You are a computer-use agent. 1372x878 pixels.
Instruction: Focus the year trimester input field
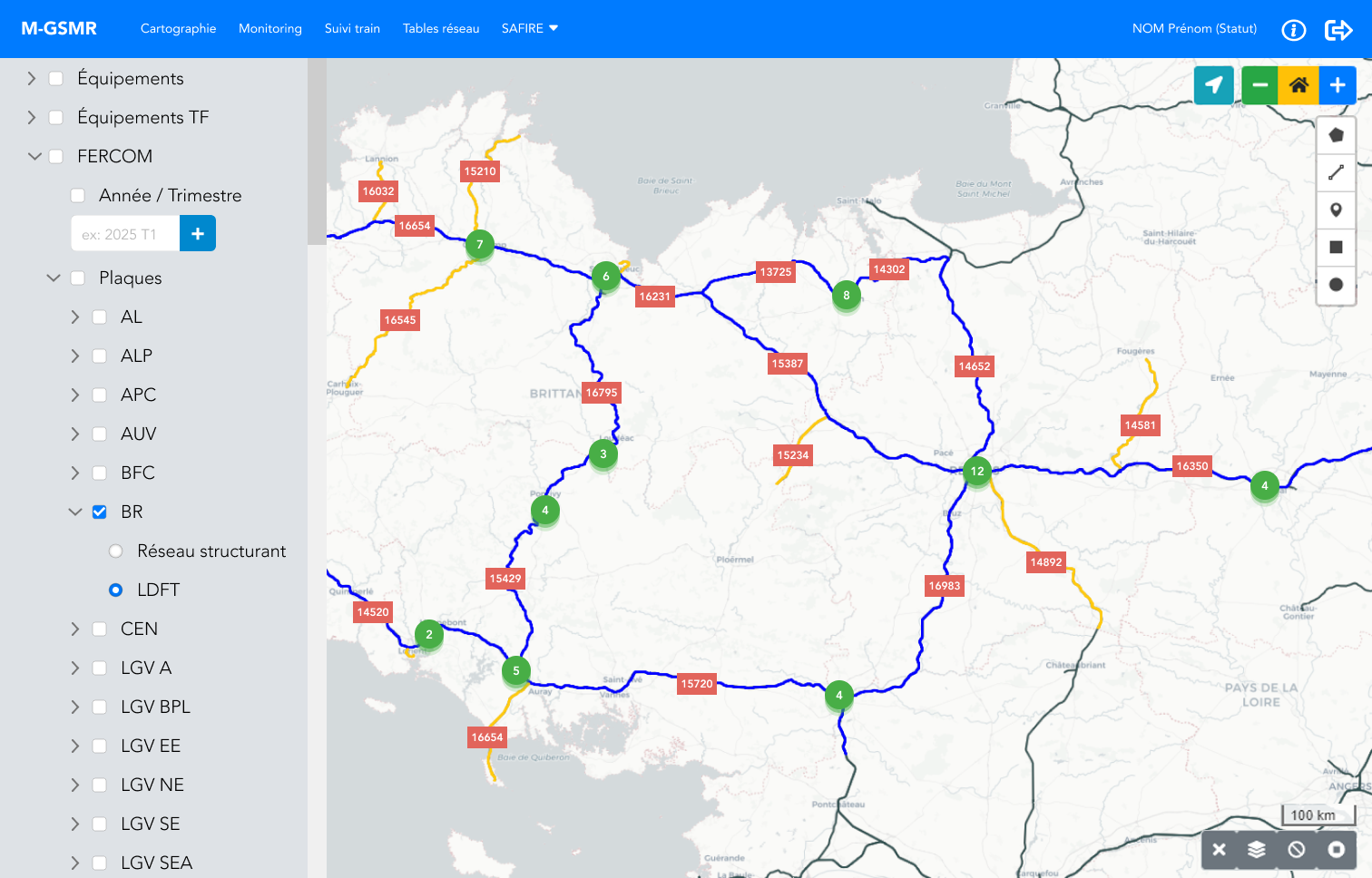[x=125, y=233]
